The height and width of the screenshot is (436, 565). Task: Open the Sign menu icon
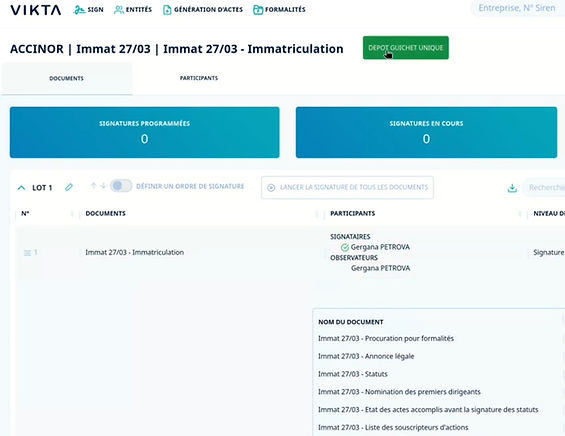(79, 10)
